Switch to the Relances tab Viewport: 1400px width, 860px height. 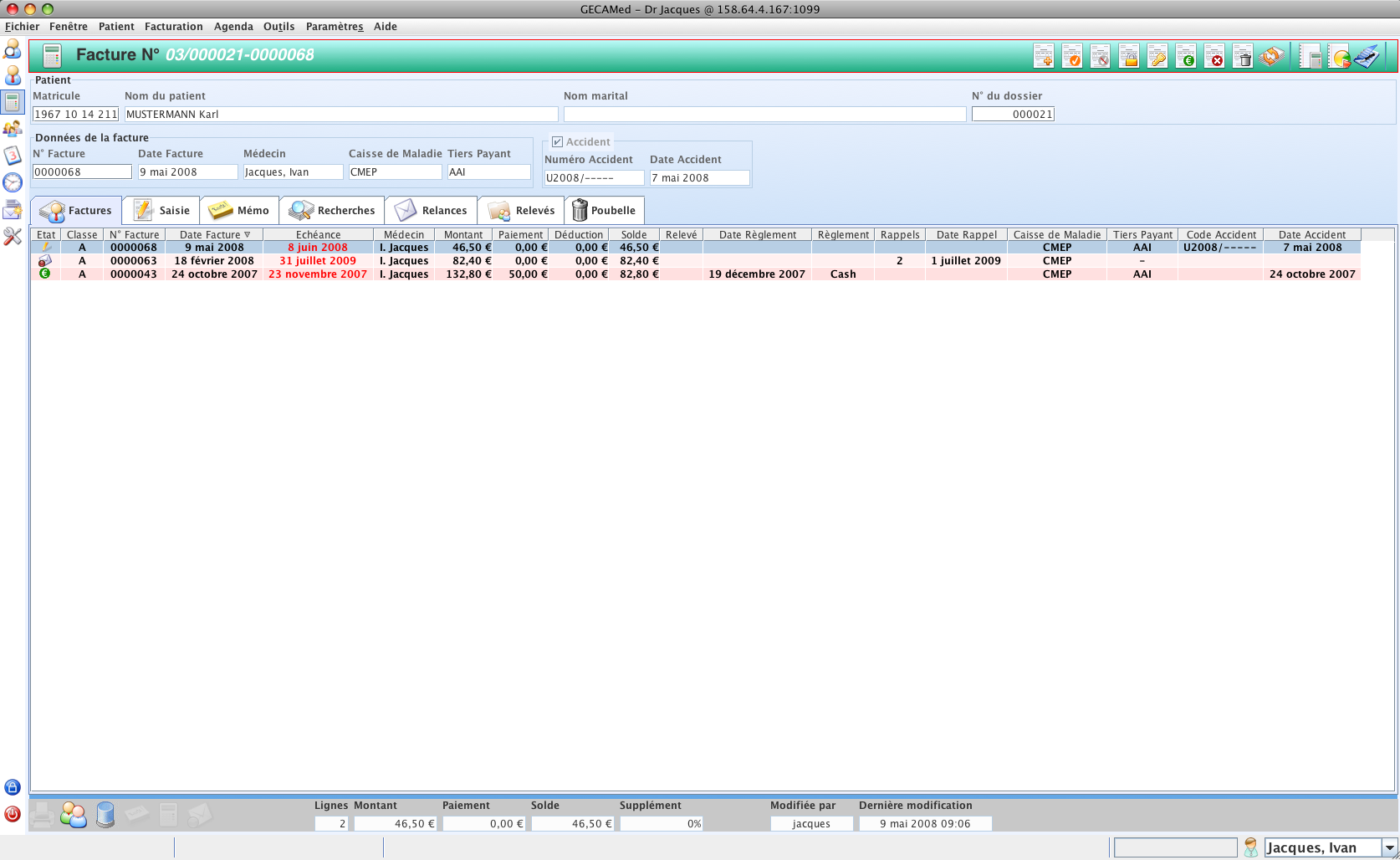pyautogui.click(x=432, y=211)
